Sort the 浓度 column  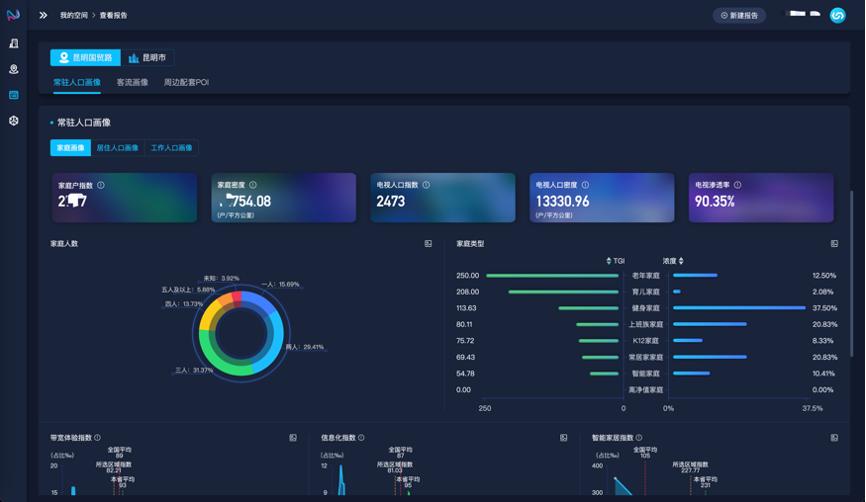[673, 261]
